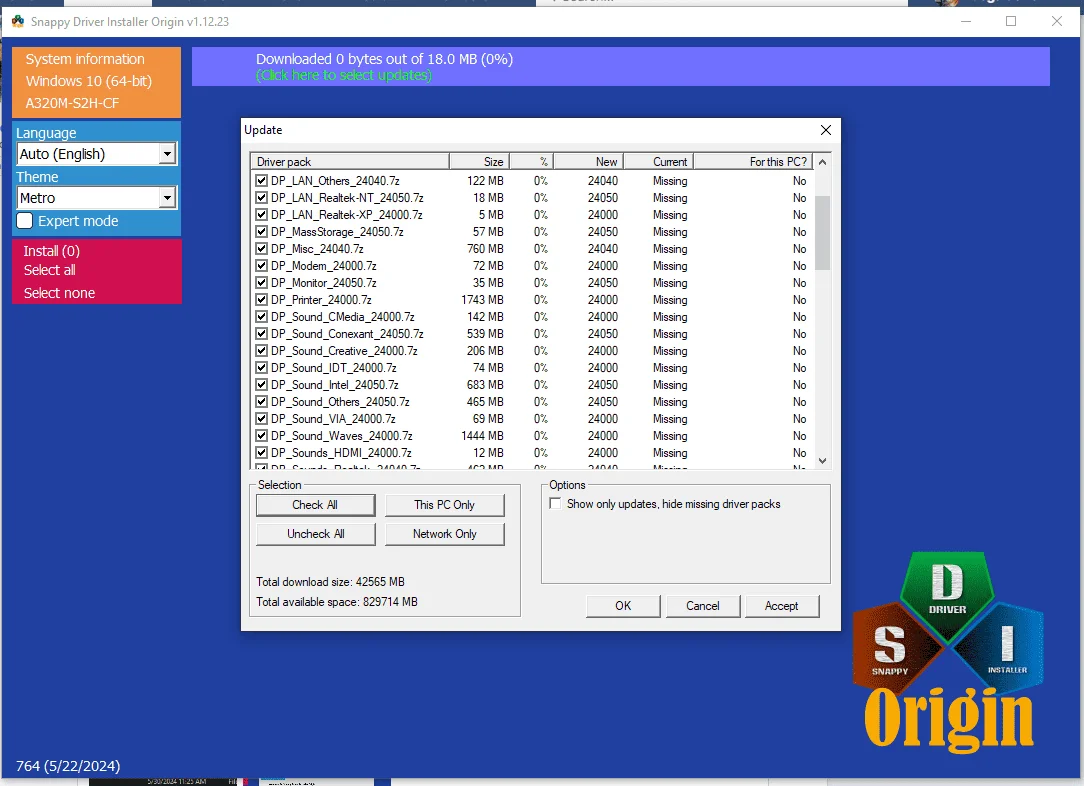Minimize the Snappy Driver Installer window

[966, 21]
